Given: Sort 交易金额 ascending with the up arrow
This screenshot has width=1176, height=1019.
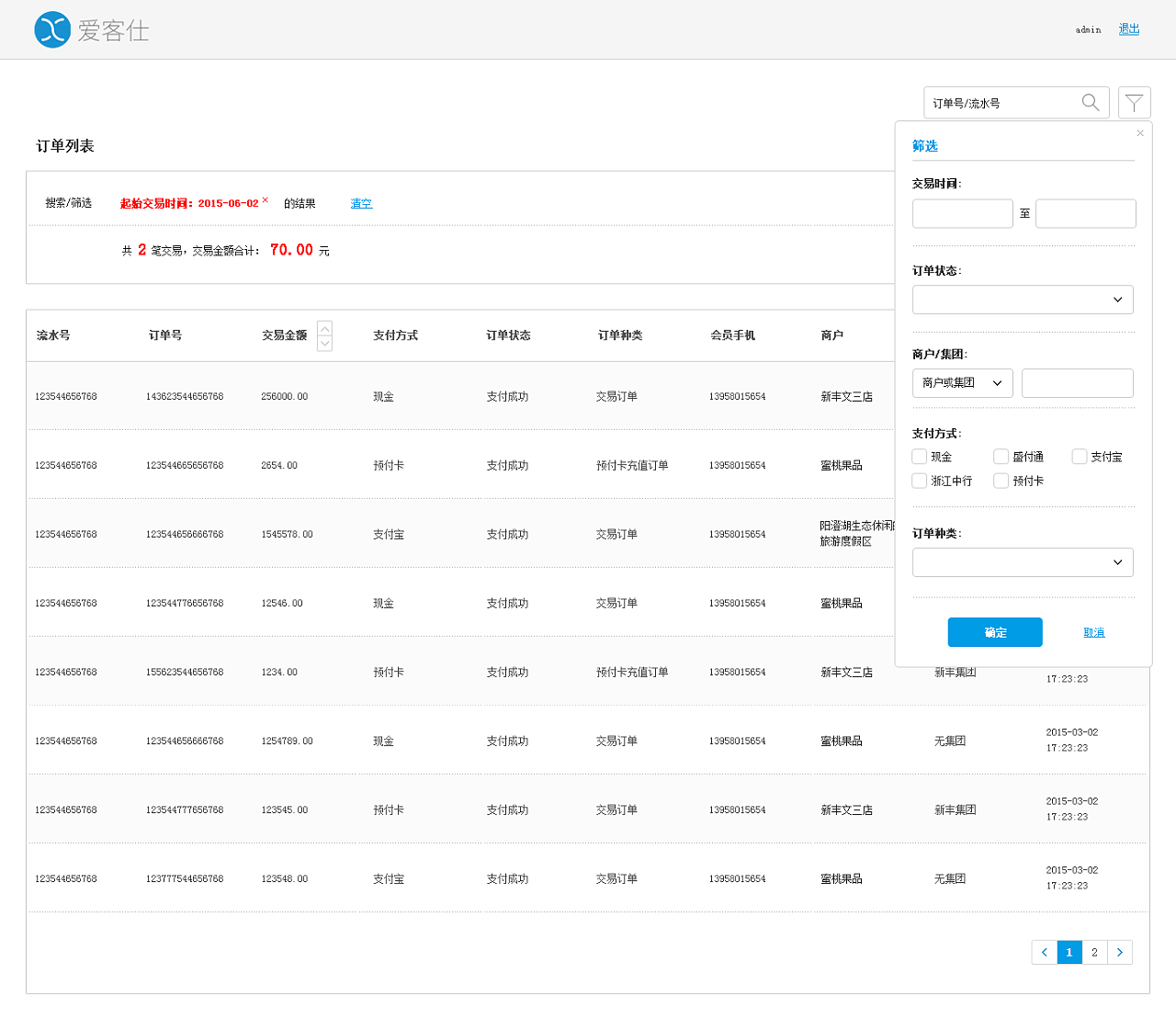Looking at the screenshot, I should point(324,327).
